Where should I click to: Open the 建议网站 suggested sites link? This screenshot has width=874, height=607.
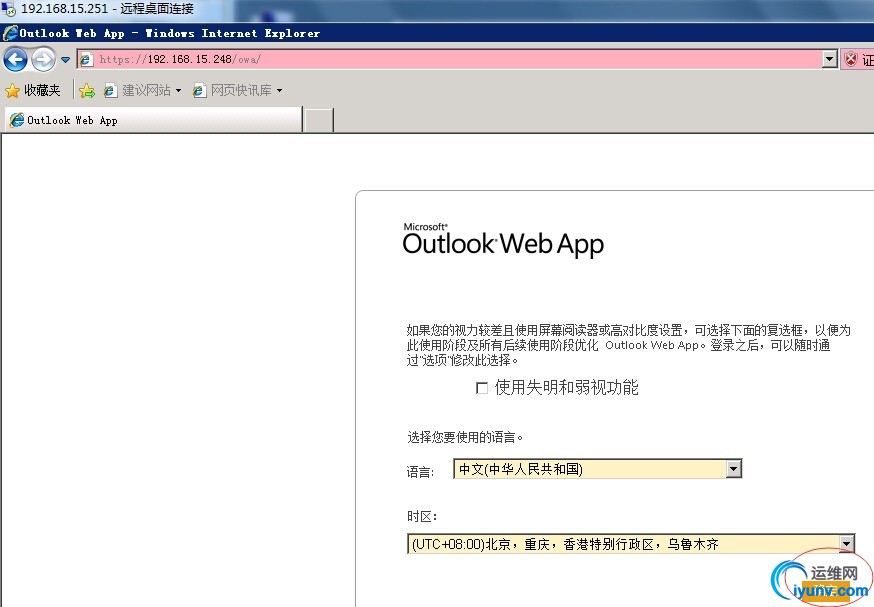[x=143, y=90]
